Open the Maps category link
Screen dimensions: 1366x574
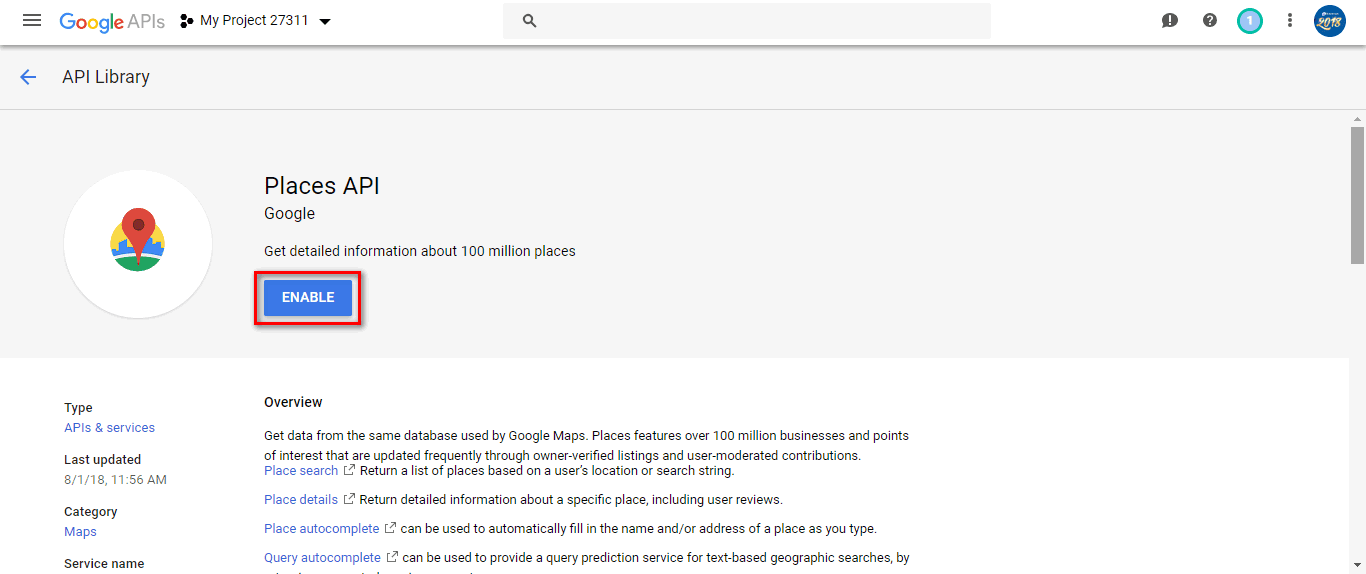pos(80,531)
